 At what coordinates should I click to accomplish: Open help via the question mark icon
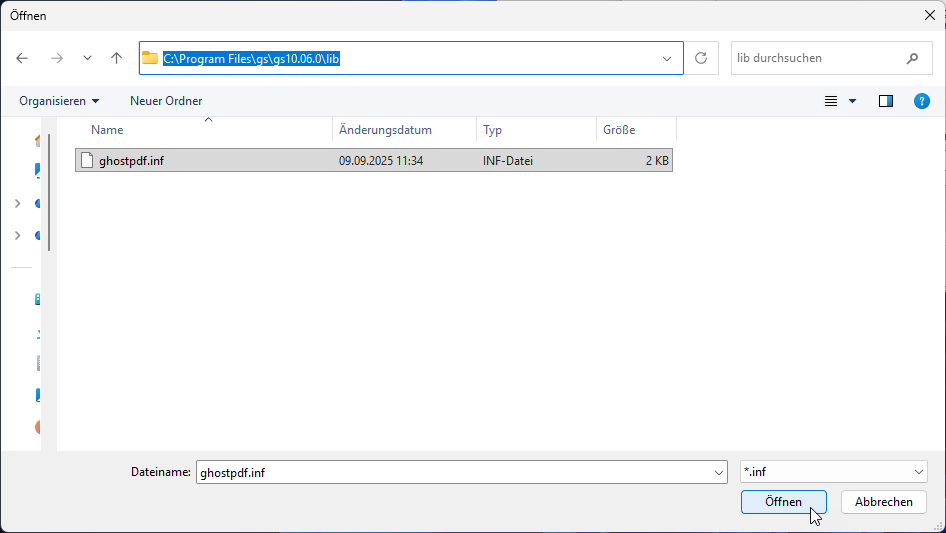pos(922,101)
